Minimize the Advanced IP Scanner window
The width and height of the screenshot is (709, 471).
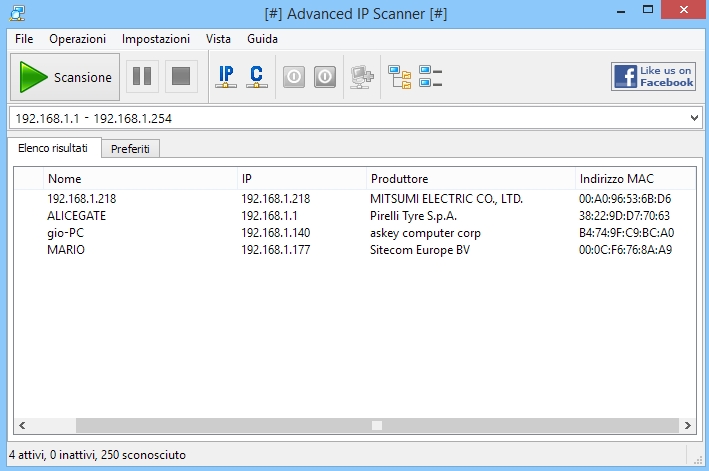coord(621,10)
